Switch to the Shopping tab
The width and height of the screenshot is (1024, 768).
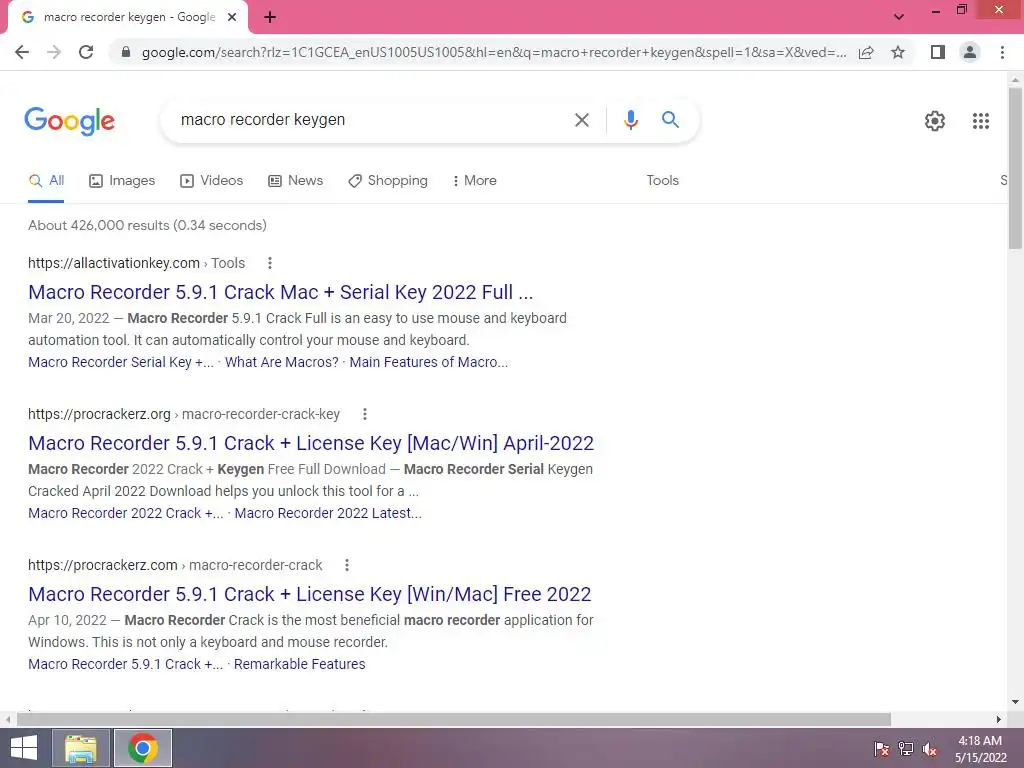click(x=388, y=181)
